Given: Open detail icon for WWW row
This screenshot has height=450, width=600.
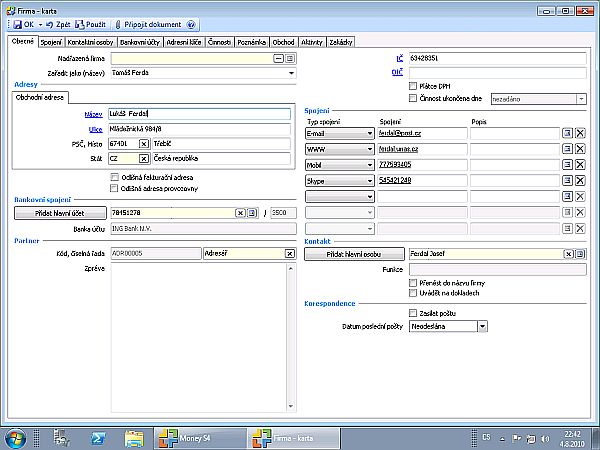Looking at the screenshot, I should 567,149.
